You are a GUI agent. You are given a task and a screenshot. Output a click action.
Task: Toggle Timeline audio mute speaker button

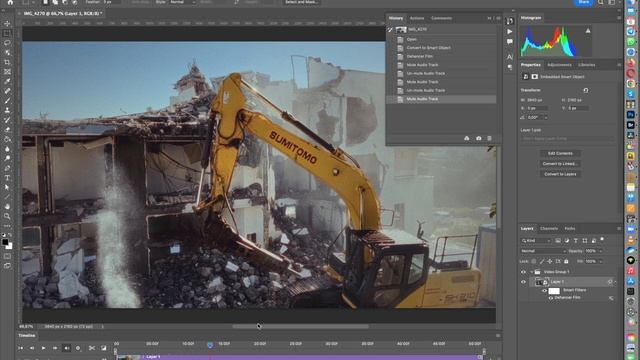click(67, 348)
